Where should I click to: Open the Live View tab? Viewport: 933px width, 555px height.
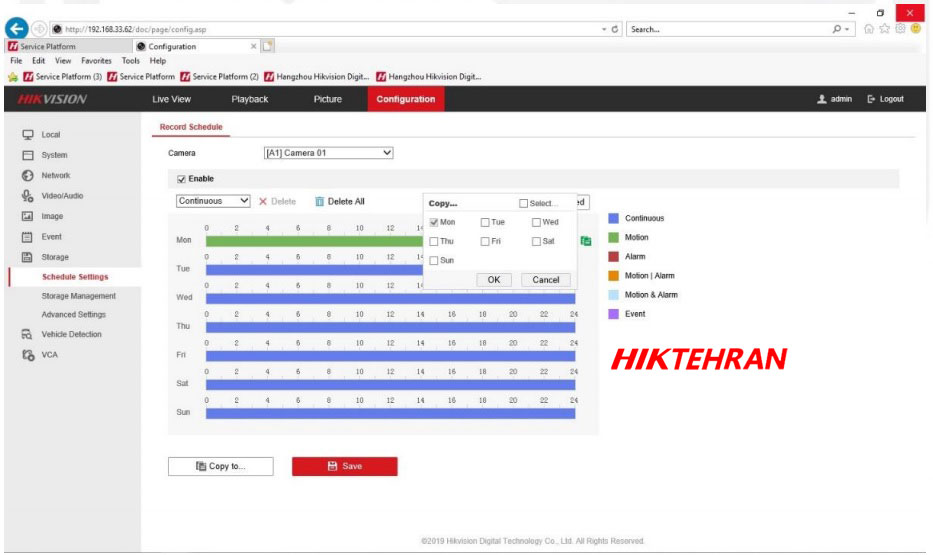pyautogui.click(x=171, y=99)
